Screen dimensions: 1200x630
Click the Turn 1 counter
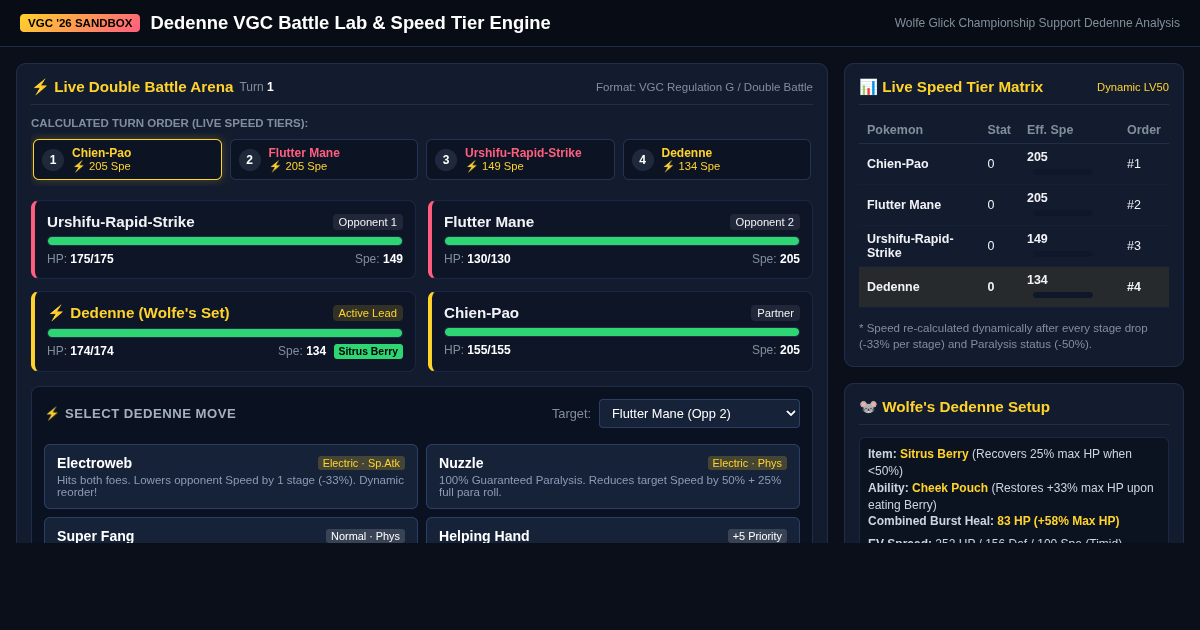(256, 87)
